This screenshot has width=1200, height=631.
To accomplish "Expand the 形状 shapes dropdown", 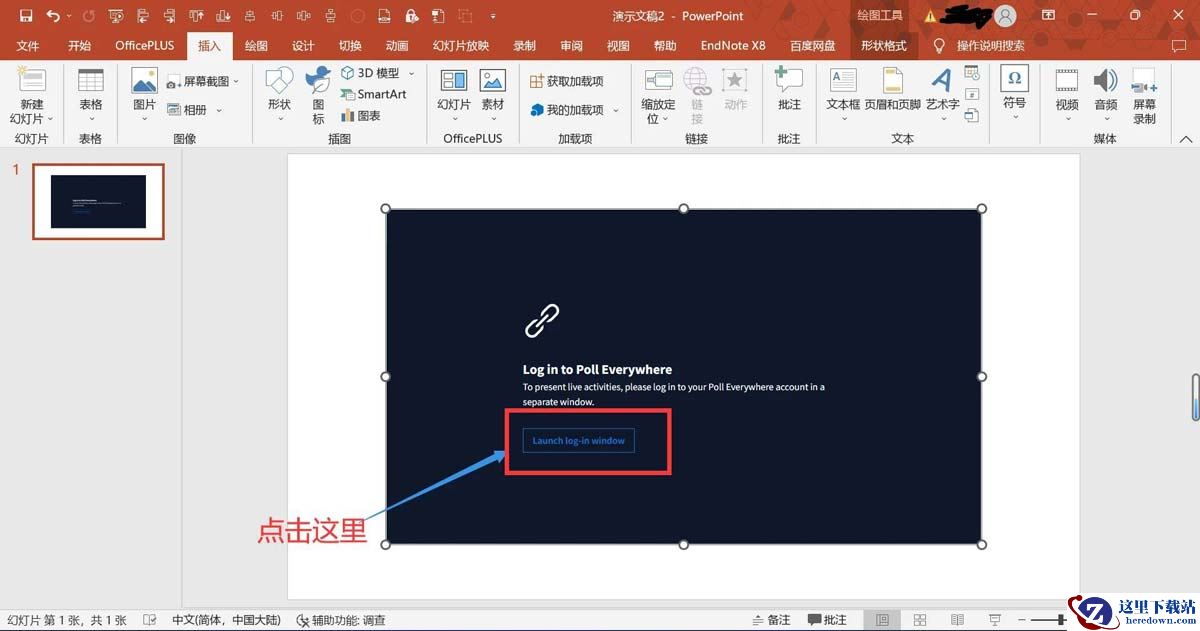I will (x=279, y=95).
